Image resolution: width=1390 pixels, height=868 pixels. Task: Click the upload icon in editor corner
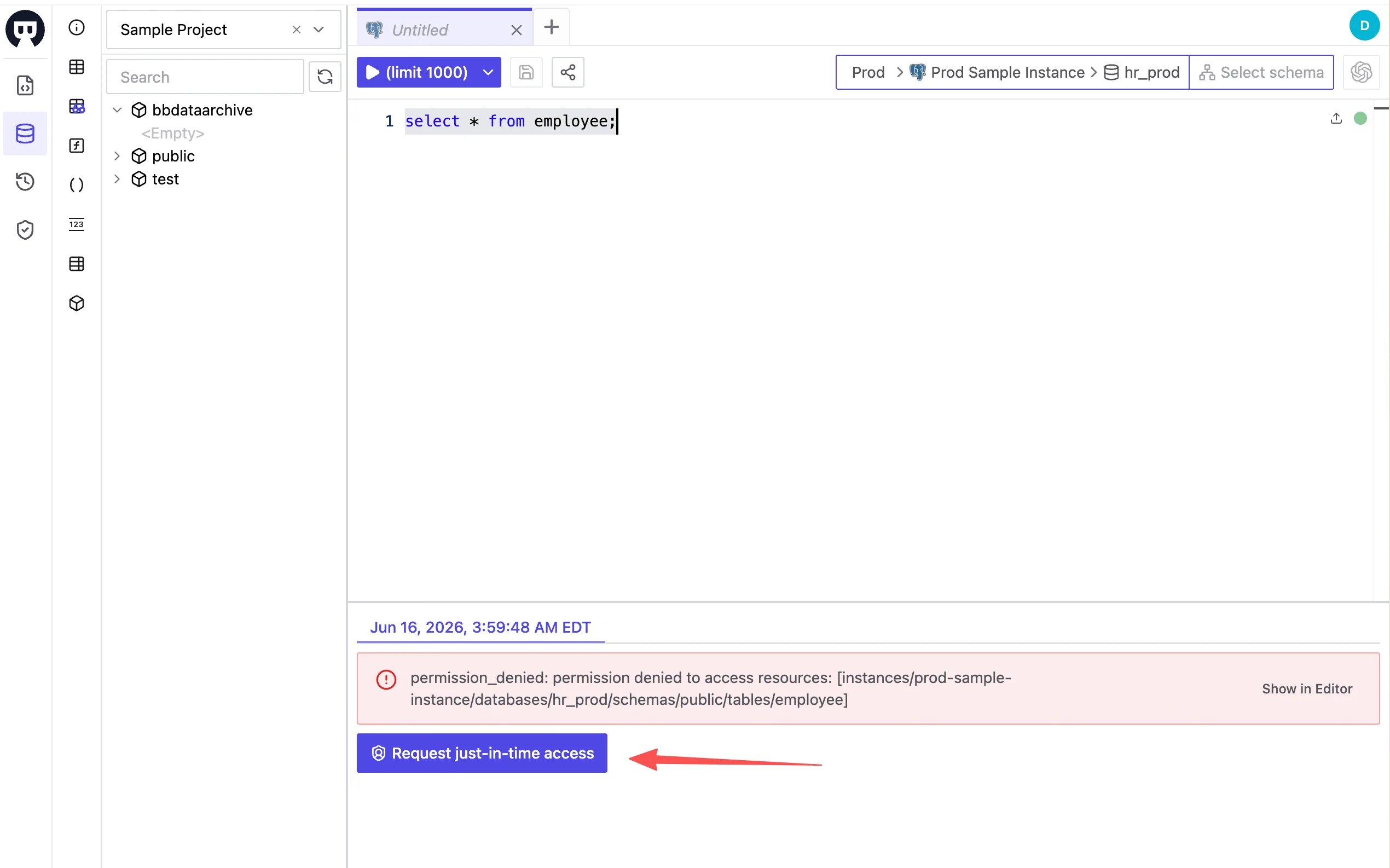point(1336,118)
